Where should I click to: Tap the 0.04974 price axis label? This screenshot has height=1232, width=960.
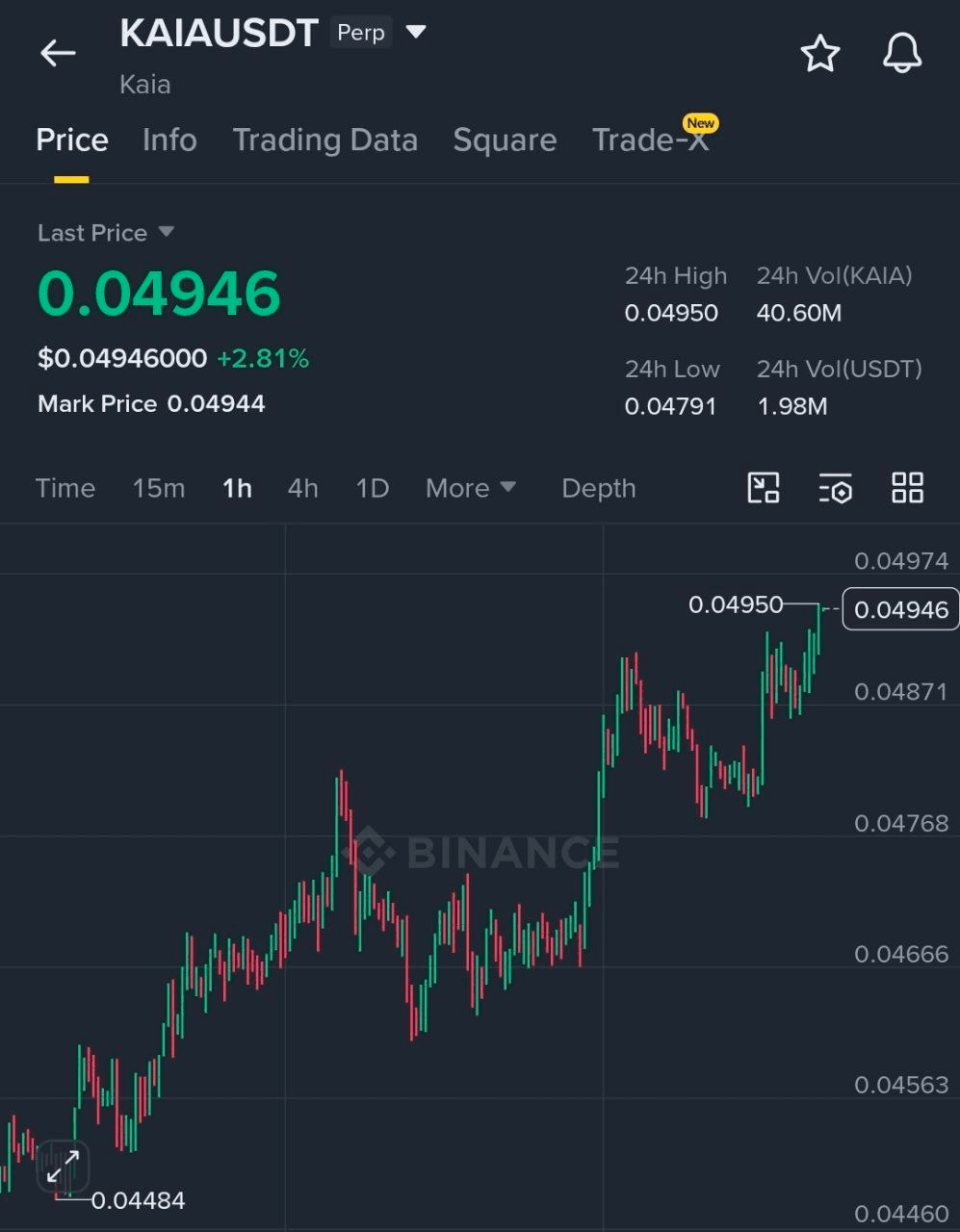point(901,560)
